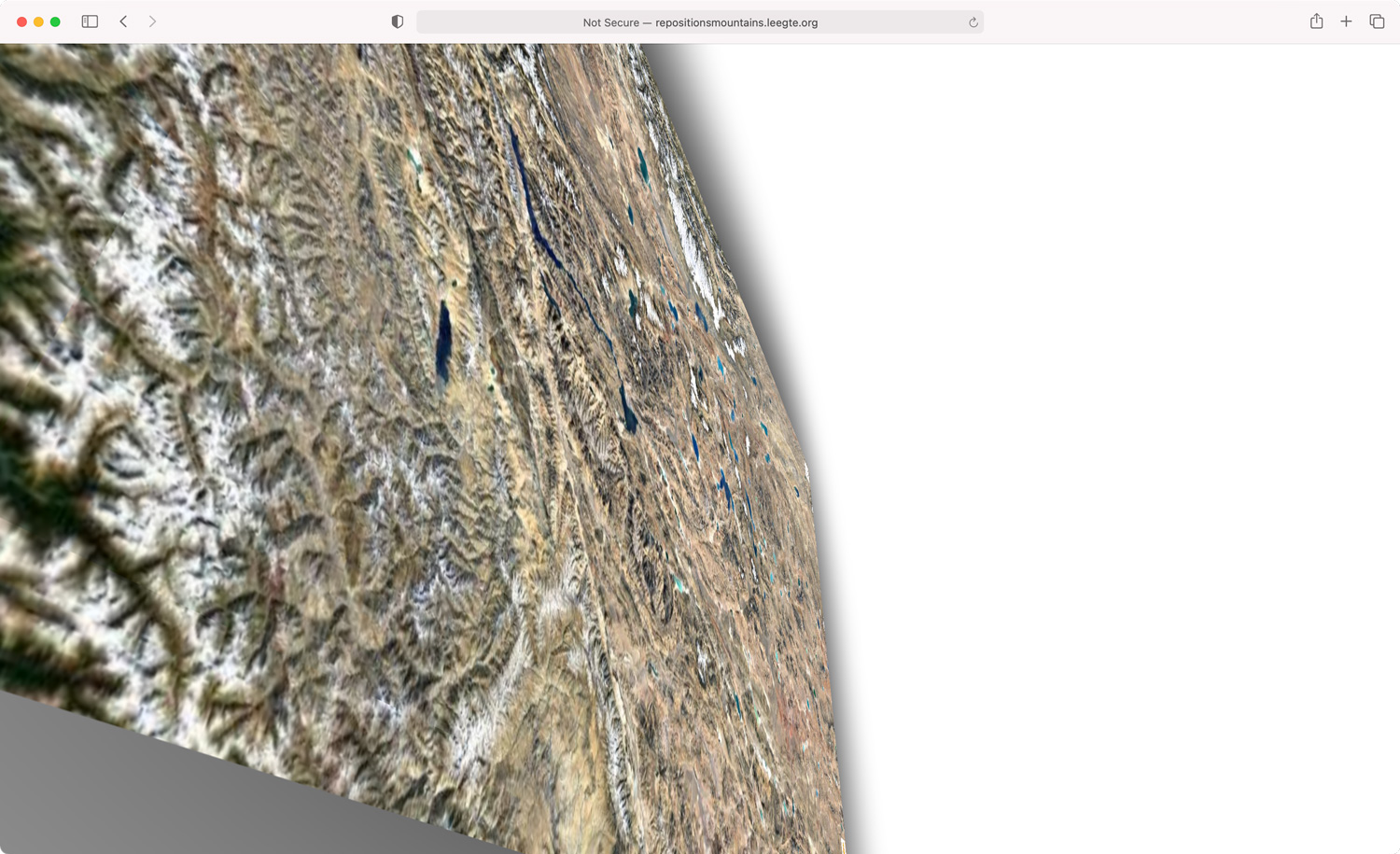Select the repositionsmountains.leegte.org URL text
The width and height of the screenshot is (1400, 854).
735,22
